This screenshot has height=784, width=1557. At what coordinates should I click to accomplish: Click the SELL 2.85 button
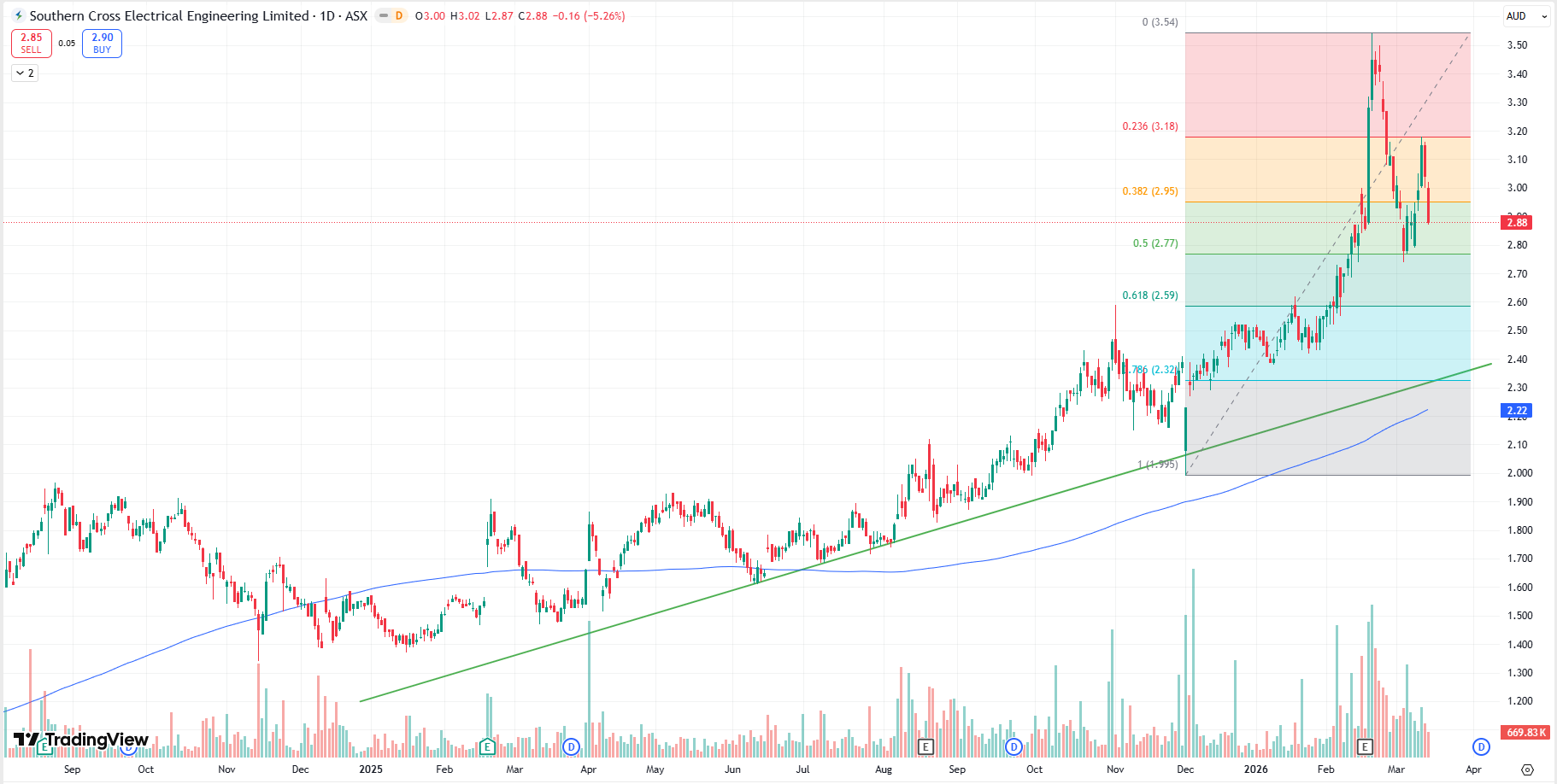click(32, 43)
